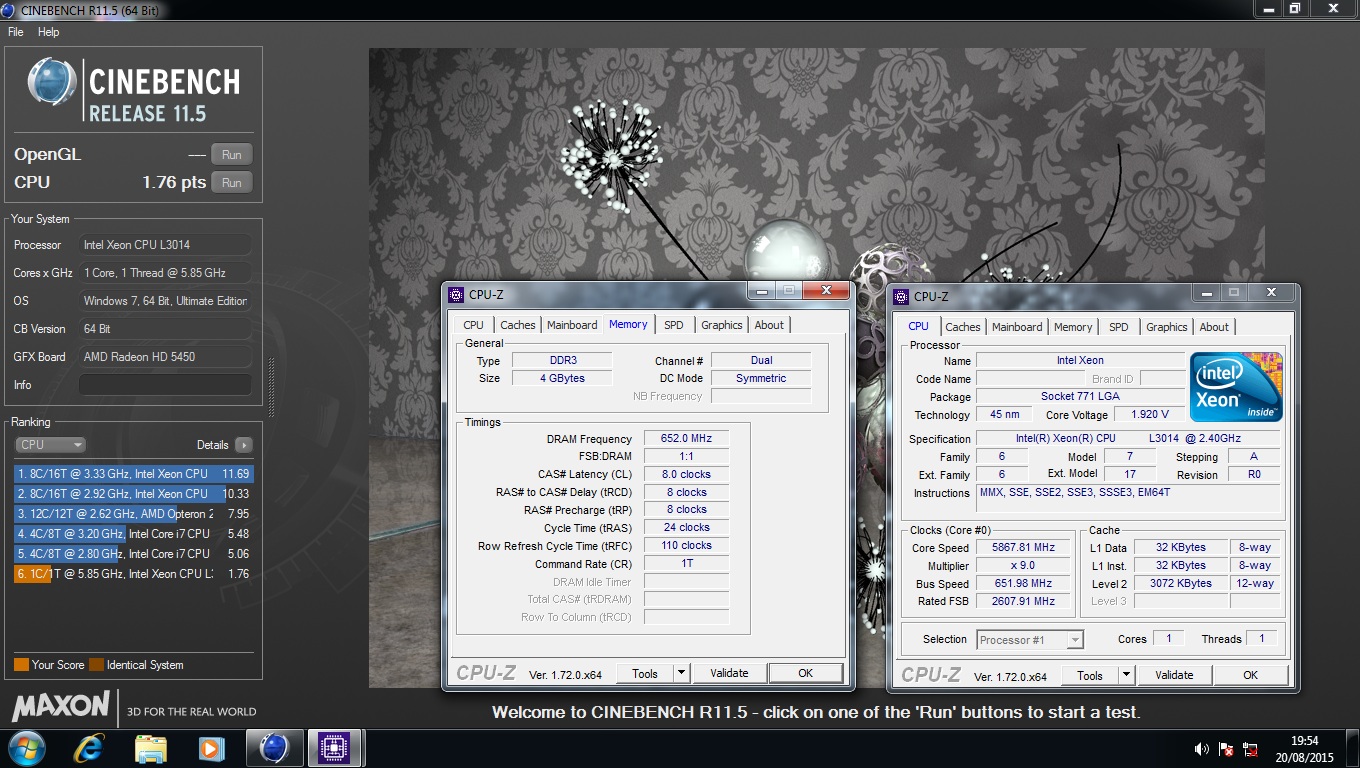
Task: Open SPD tab in memory CPU-Z window
Action: pyautogui.click(x=674, y=325)
